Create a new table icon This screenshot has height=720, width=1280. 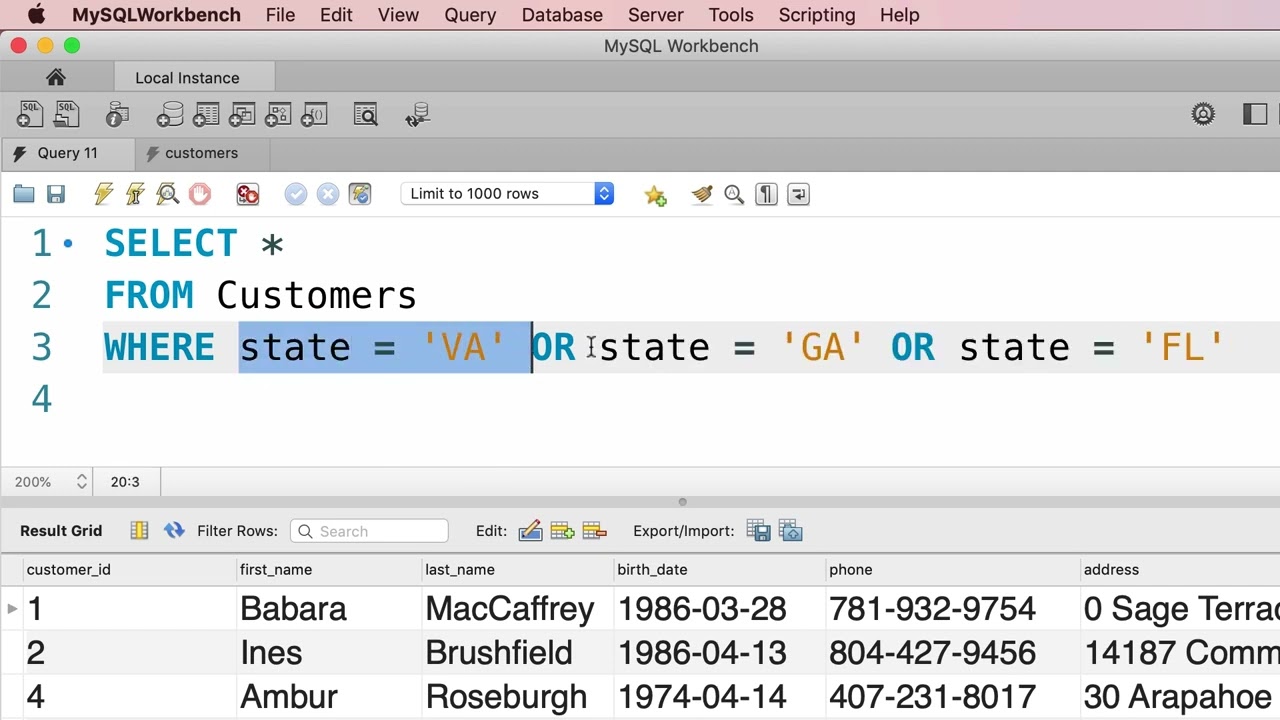click(206, 115)
